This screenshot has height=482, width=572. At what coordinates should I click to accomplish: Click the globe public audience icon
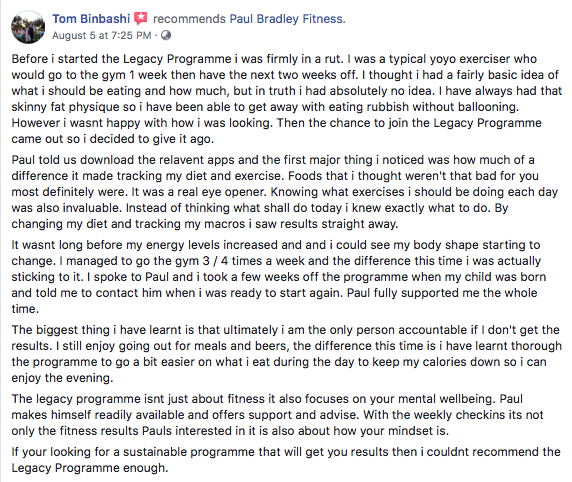pos(166,35)
